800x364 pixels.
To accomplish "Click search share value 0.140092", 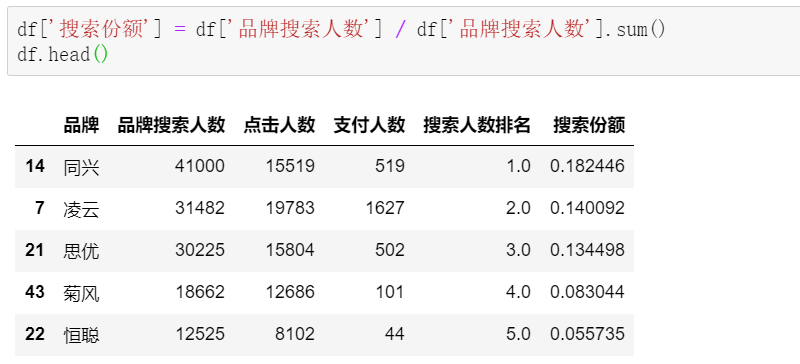I will click(587, 208).
